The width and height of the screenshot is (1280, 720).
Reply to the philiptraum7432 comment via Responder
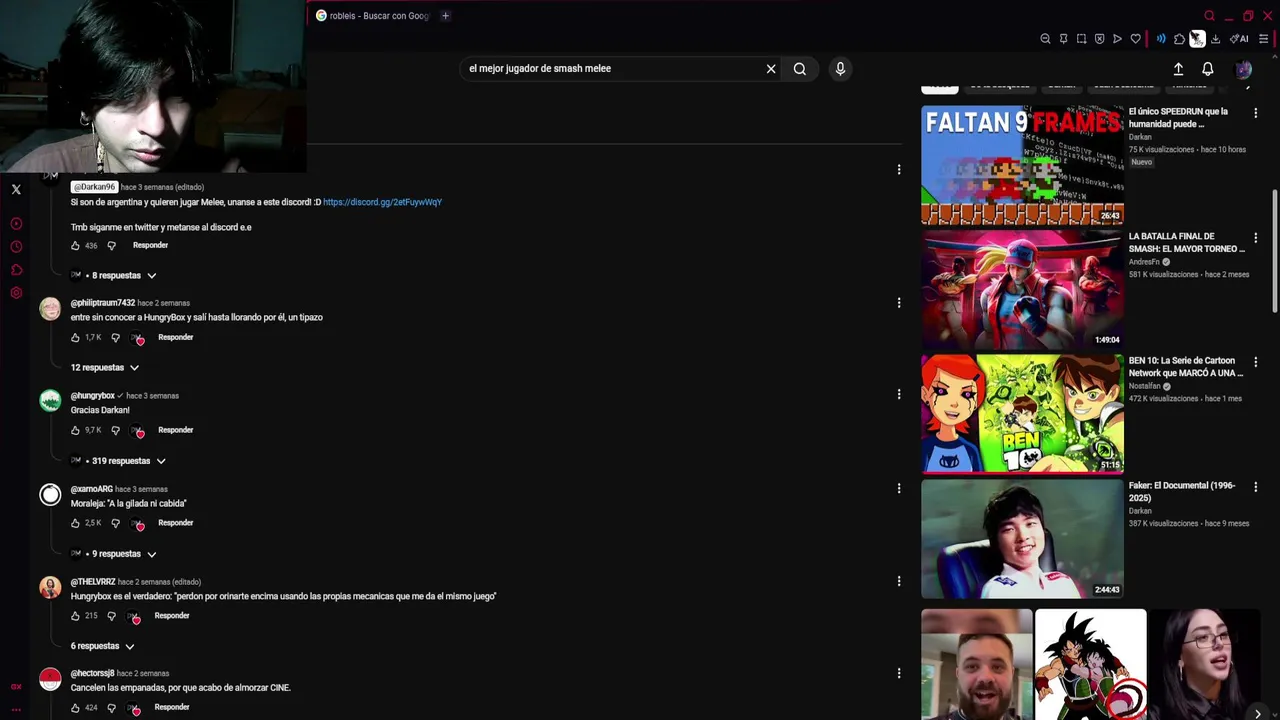pyautogui.click(x=175, y=338)
